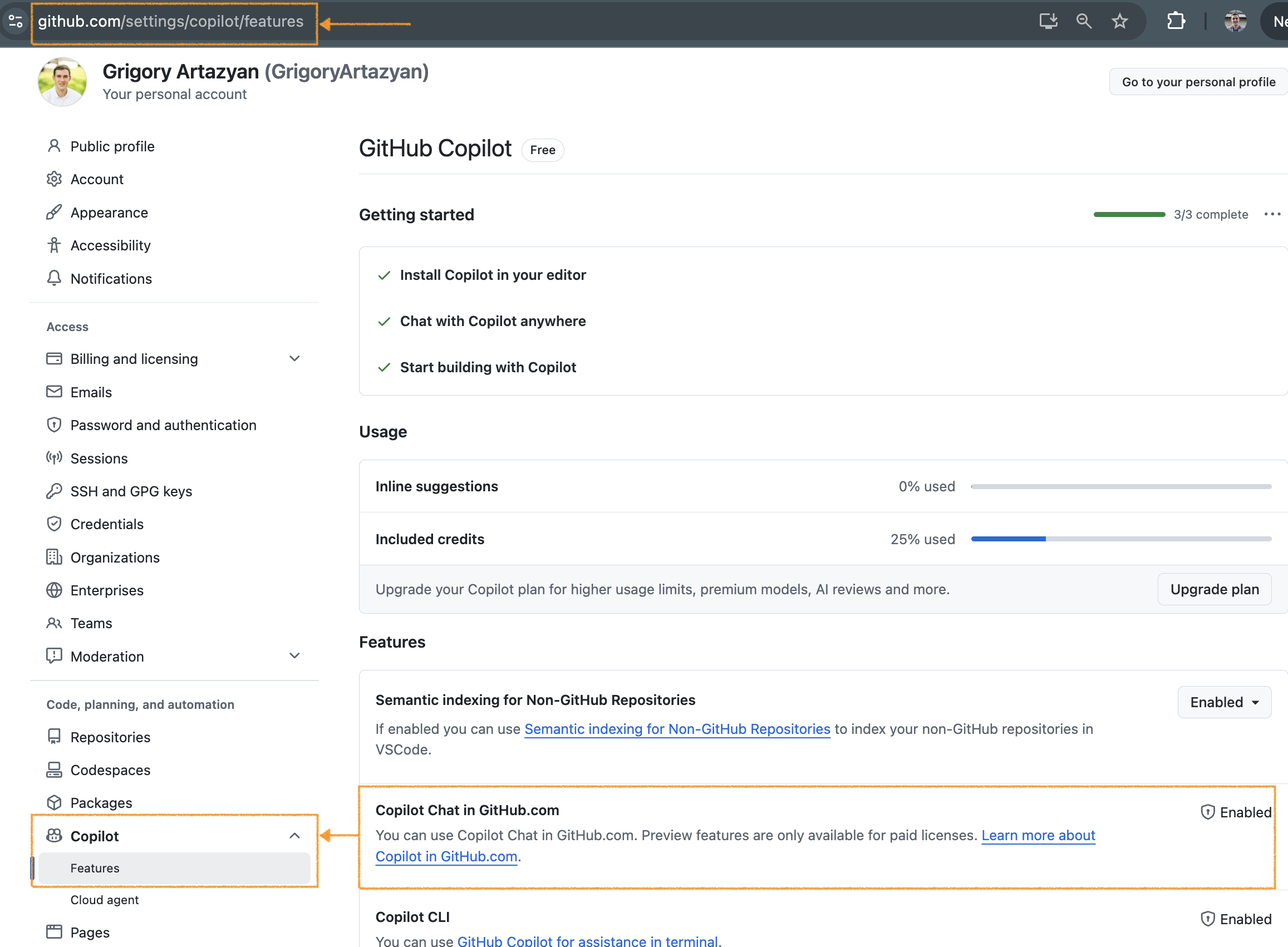Viewport: 1288px width, 947px height.
Task: Open the Sessions settings page
Action: 99,458
